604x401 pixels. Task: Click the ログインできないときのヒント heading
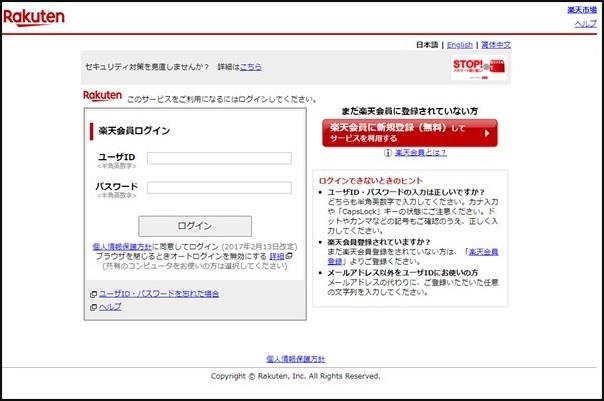pyautogui.click(x=371, y=181)
